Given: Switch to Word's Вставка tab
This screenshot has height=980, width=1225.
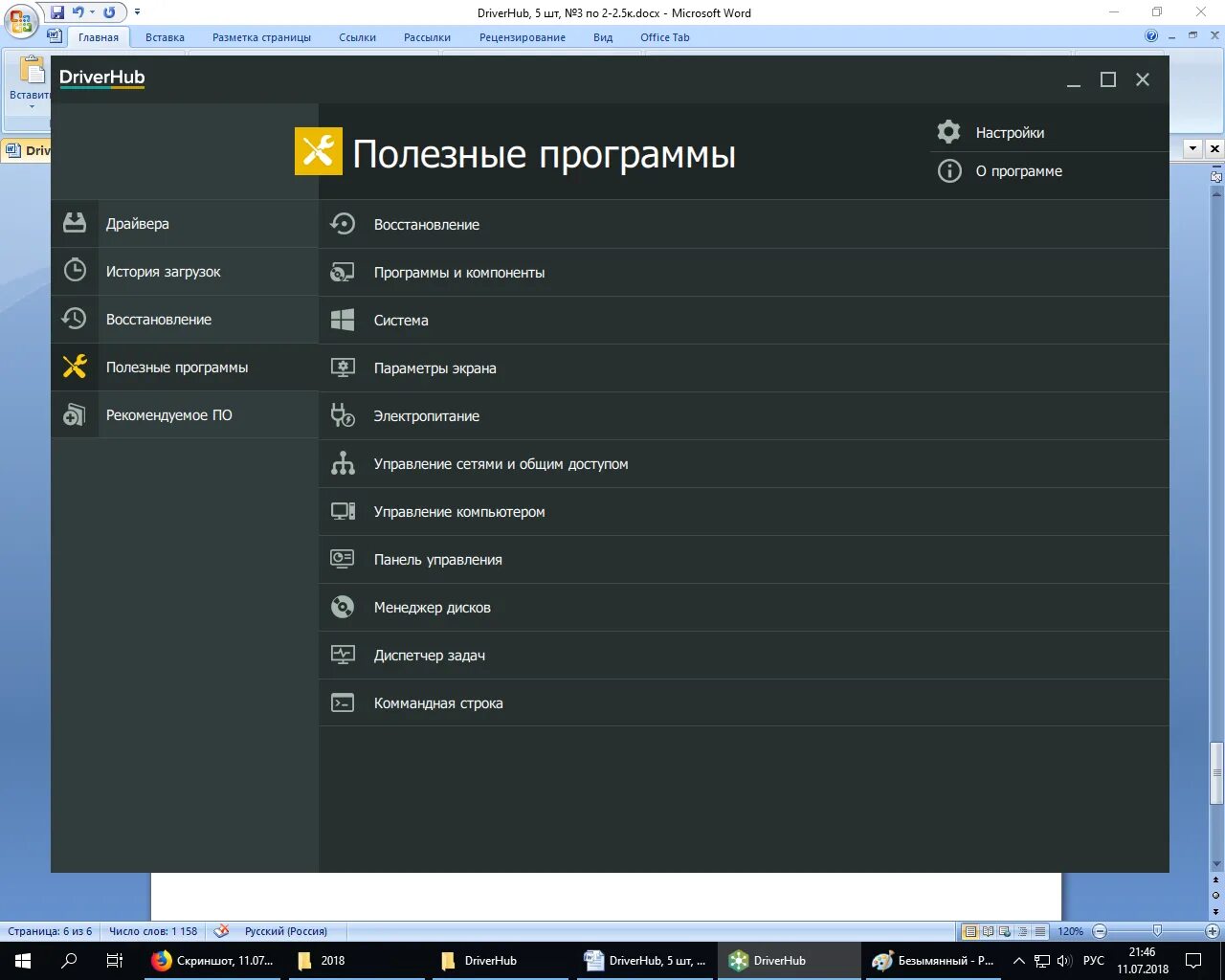Looking at the screenshot, I should [x=165, y=37].
